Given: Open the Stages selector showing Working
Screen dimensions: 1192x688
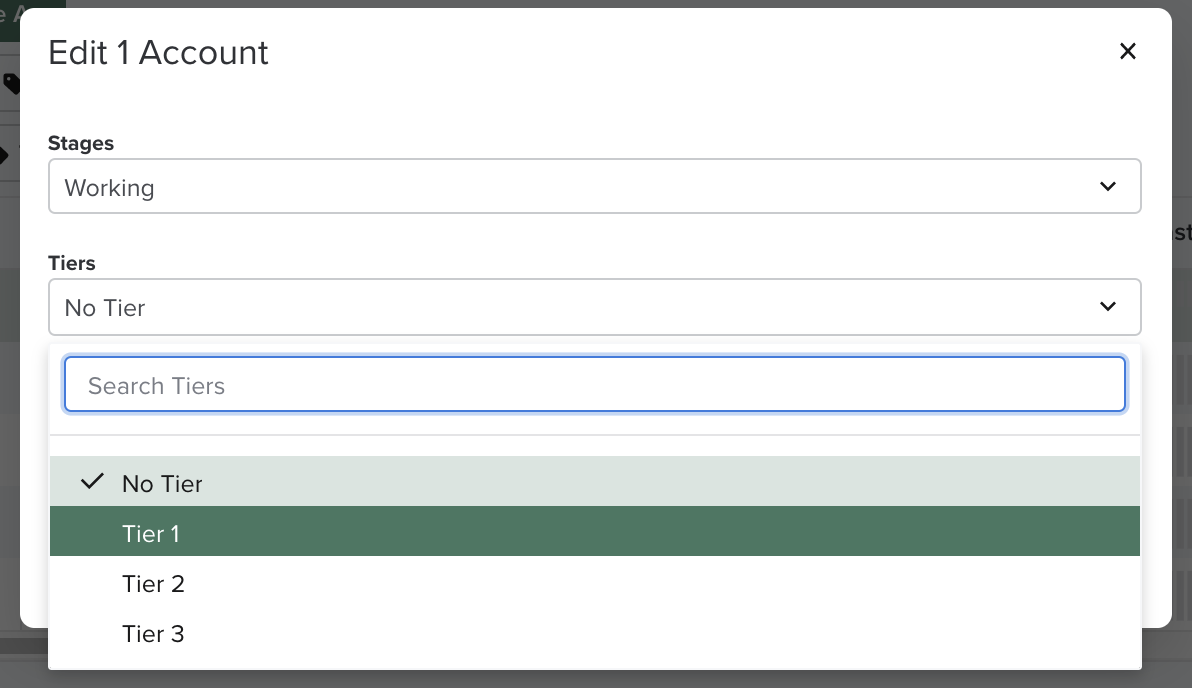Looking at the screenshot, I should (x=595, y=186).
